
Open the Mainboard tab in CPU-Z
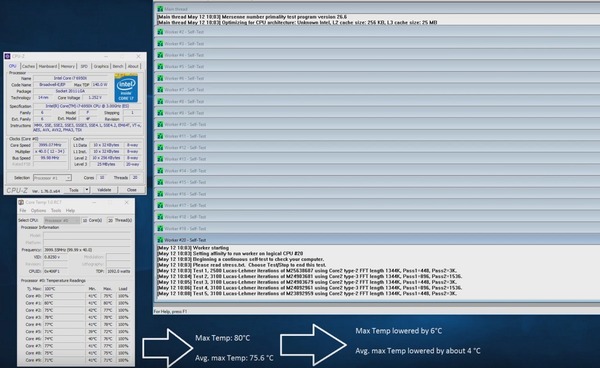48,66
